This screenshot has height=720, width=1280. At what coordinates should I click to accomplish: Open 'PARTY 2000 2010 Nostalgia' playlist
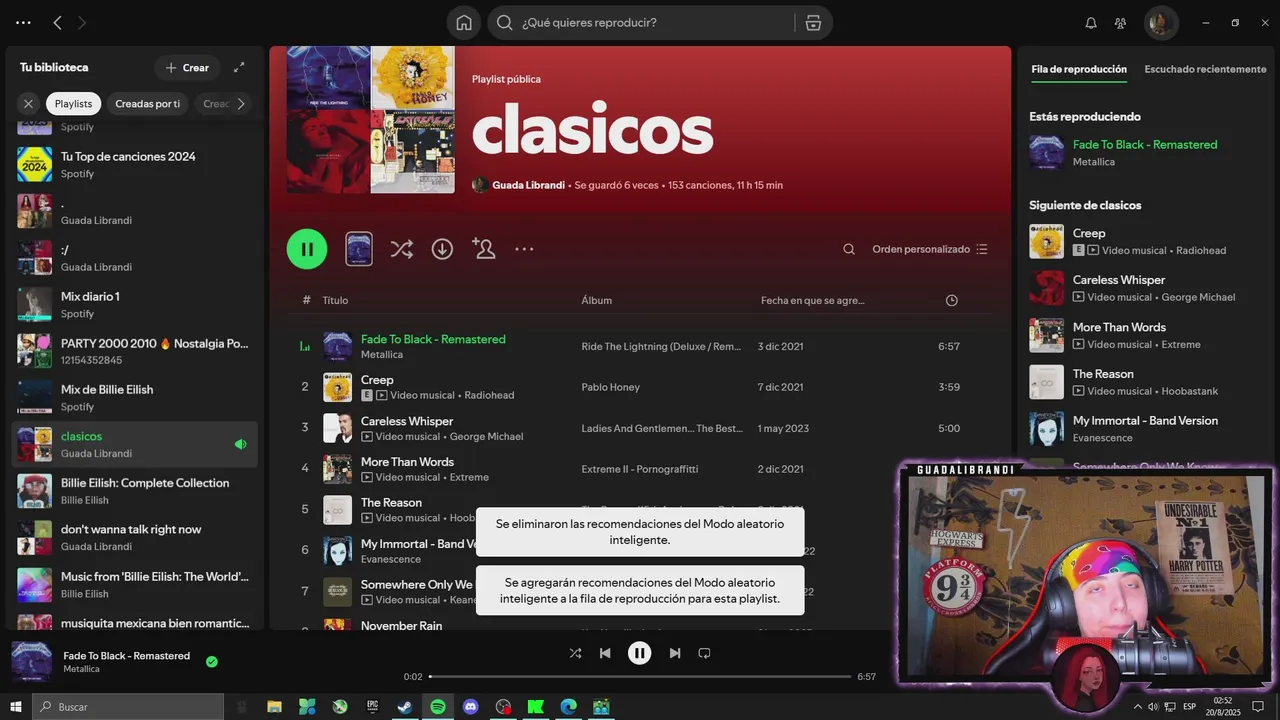pyautogui.click(x=134, y=351)
